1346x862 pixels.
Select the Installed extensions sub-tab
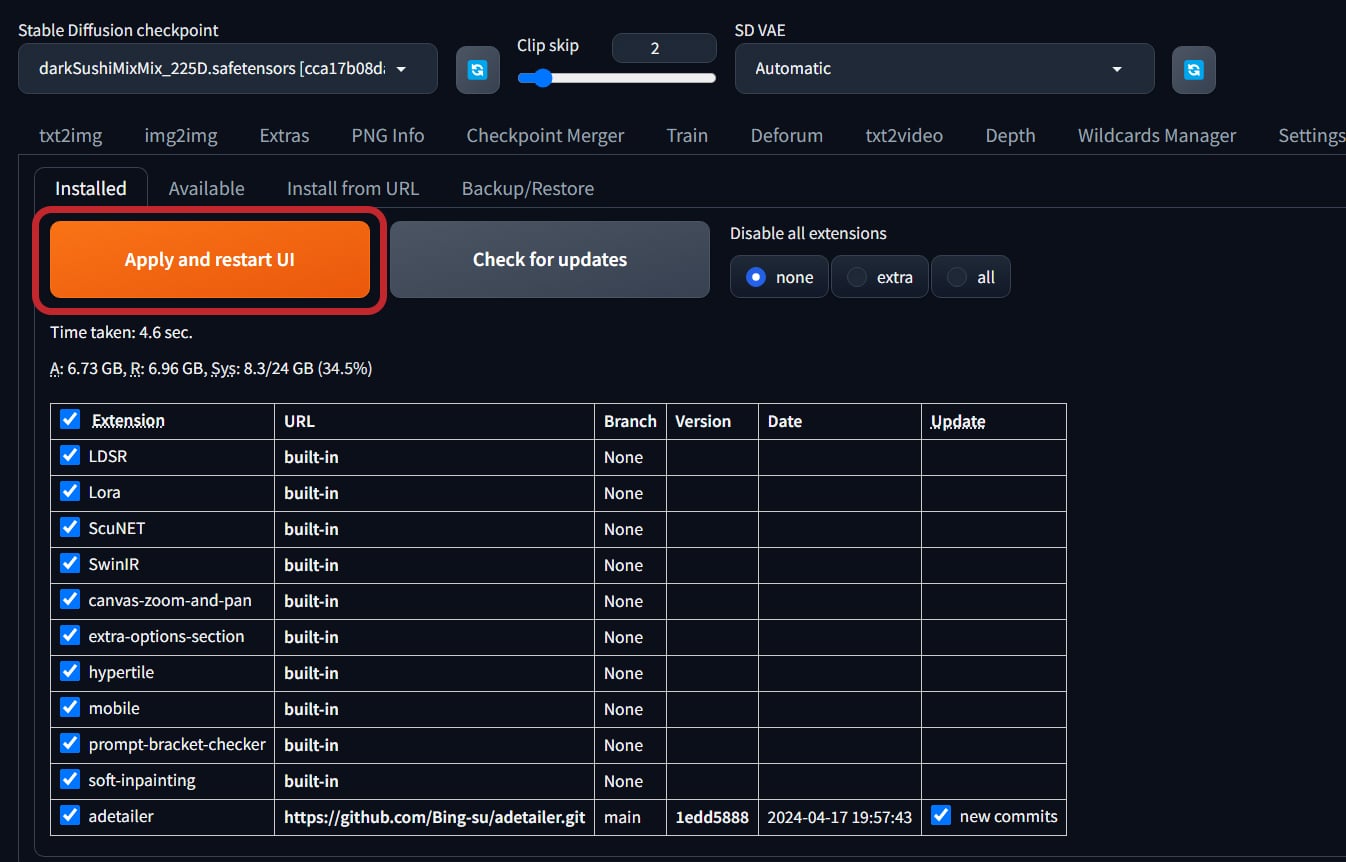(x=91, y=188)
